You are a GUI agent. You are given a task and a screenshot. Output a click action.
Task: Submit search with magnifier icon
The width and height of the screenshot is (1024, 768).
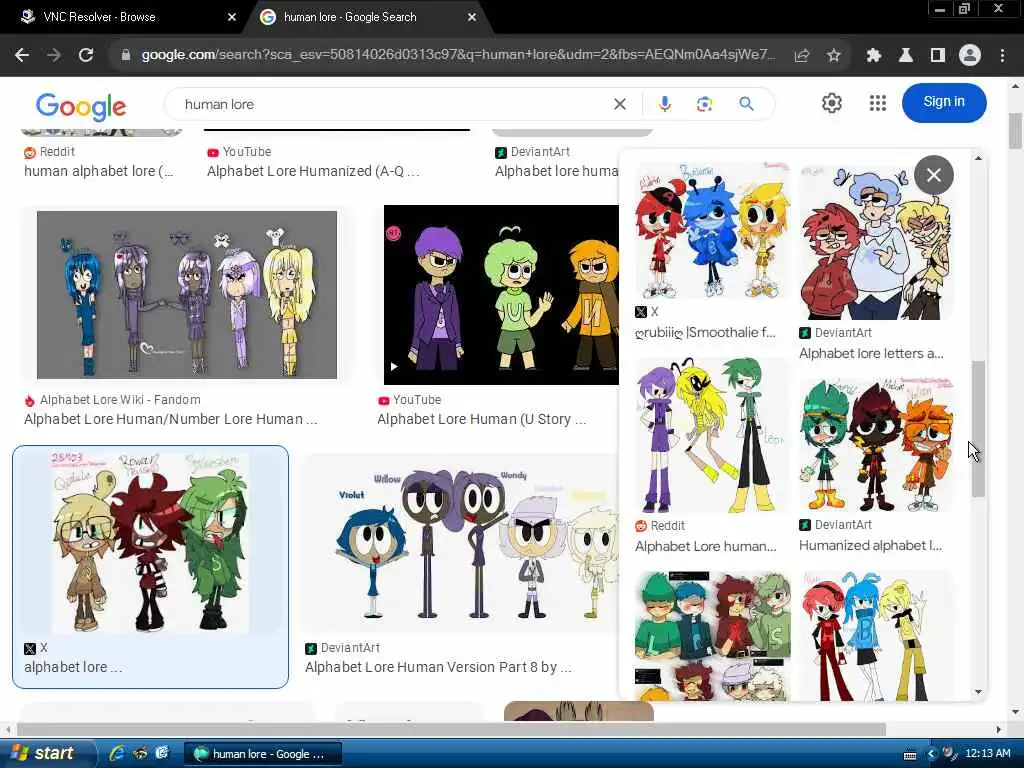pyautogui.click(x=746, y=104)
